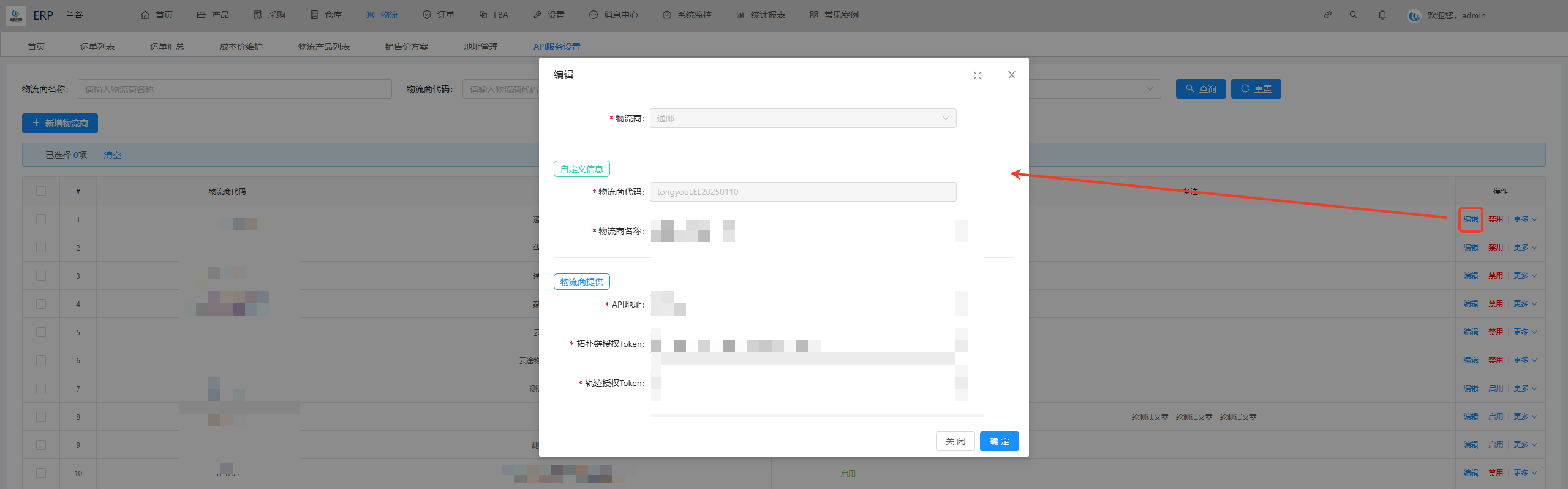The image size is (1568, 489).
Task: Expand 更多 menu for row 8
Action: tap(1525, 417)
